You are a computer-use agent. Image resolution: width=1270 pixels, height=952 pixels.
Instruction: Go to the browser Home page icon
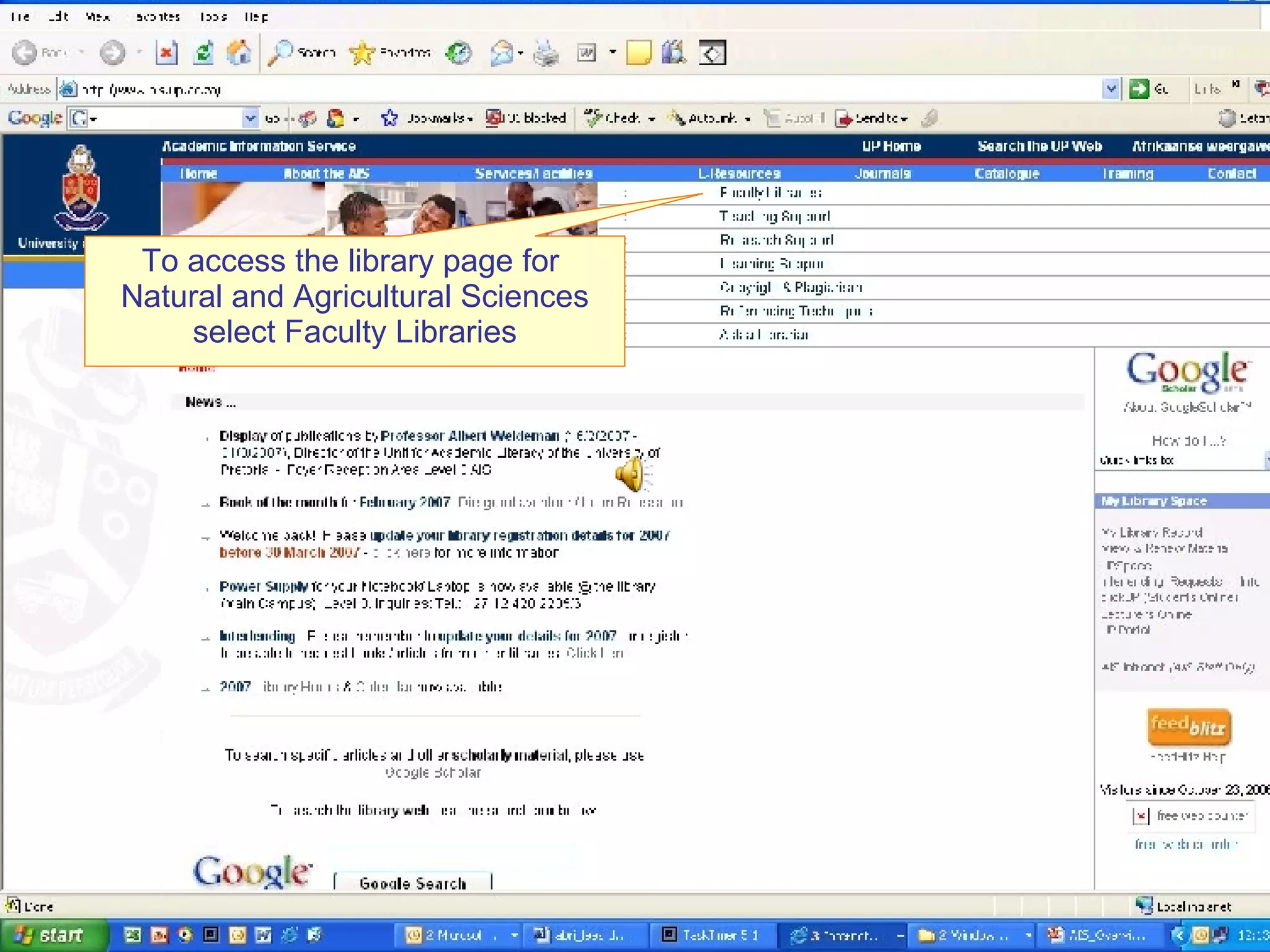click(x=239, y=53)
